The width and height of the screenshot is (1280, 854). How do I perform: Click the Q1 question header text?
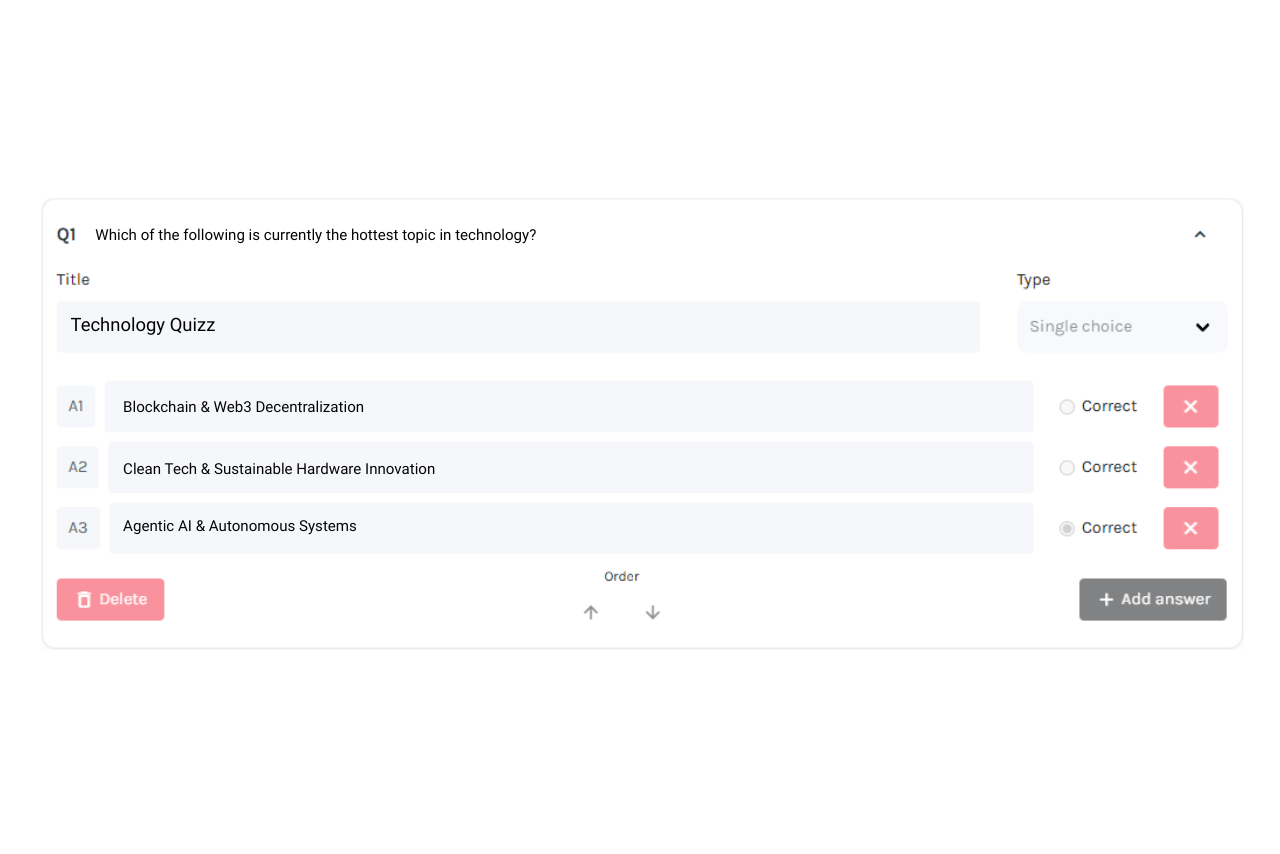pos(315,235)
